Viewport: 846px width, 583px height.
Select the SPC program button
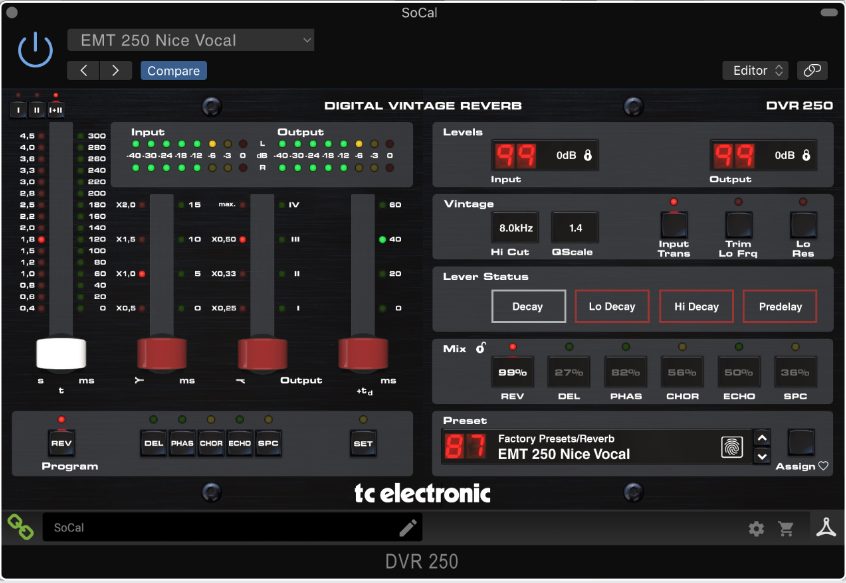(x=268, y=443)
